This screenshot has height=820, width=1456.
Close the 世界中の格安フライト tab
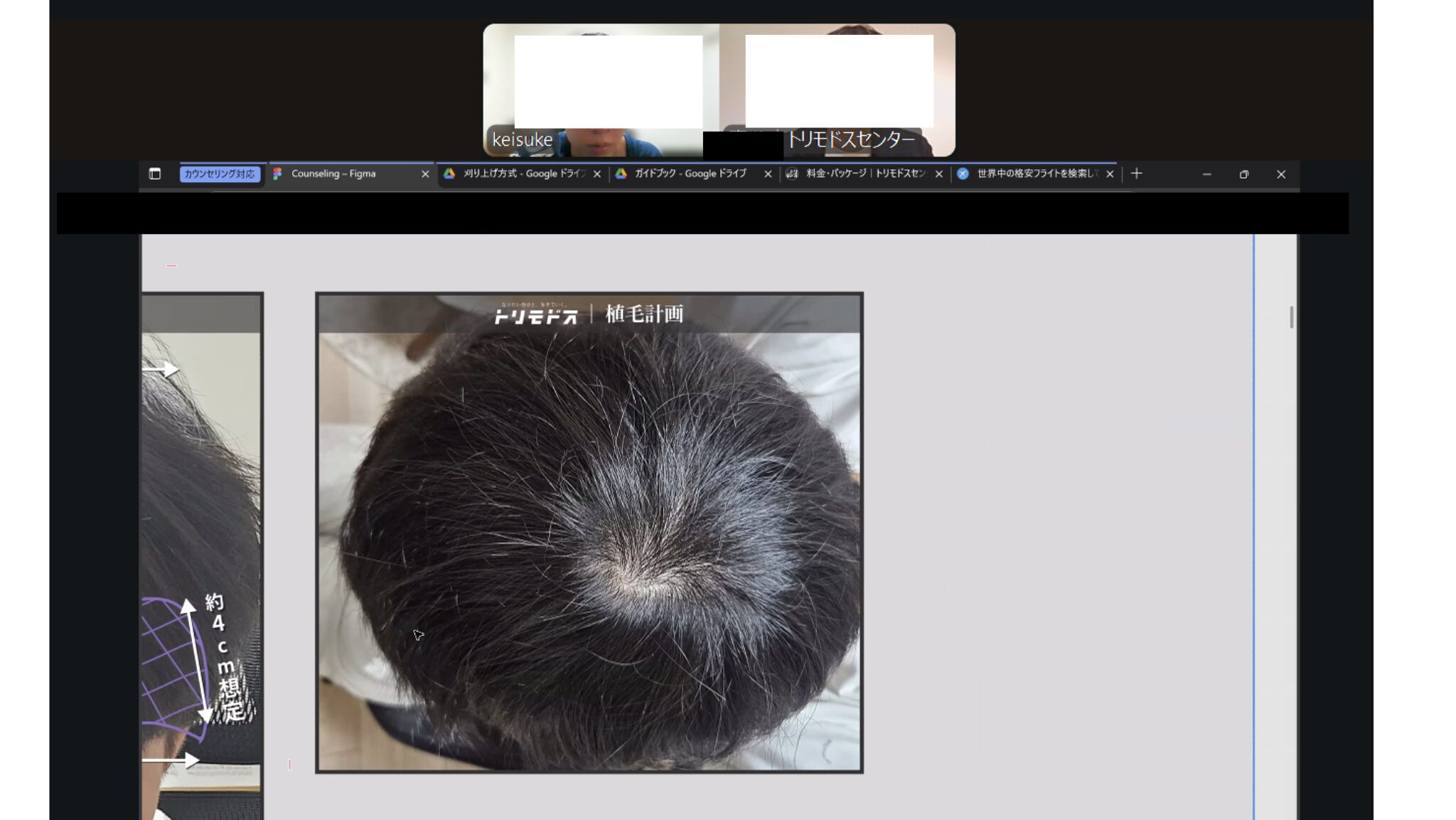1110,174
